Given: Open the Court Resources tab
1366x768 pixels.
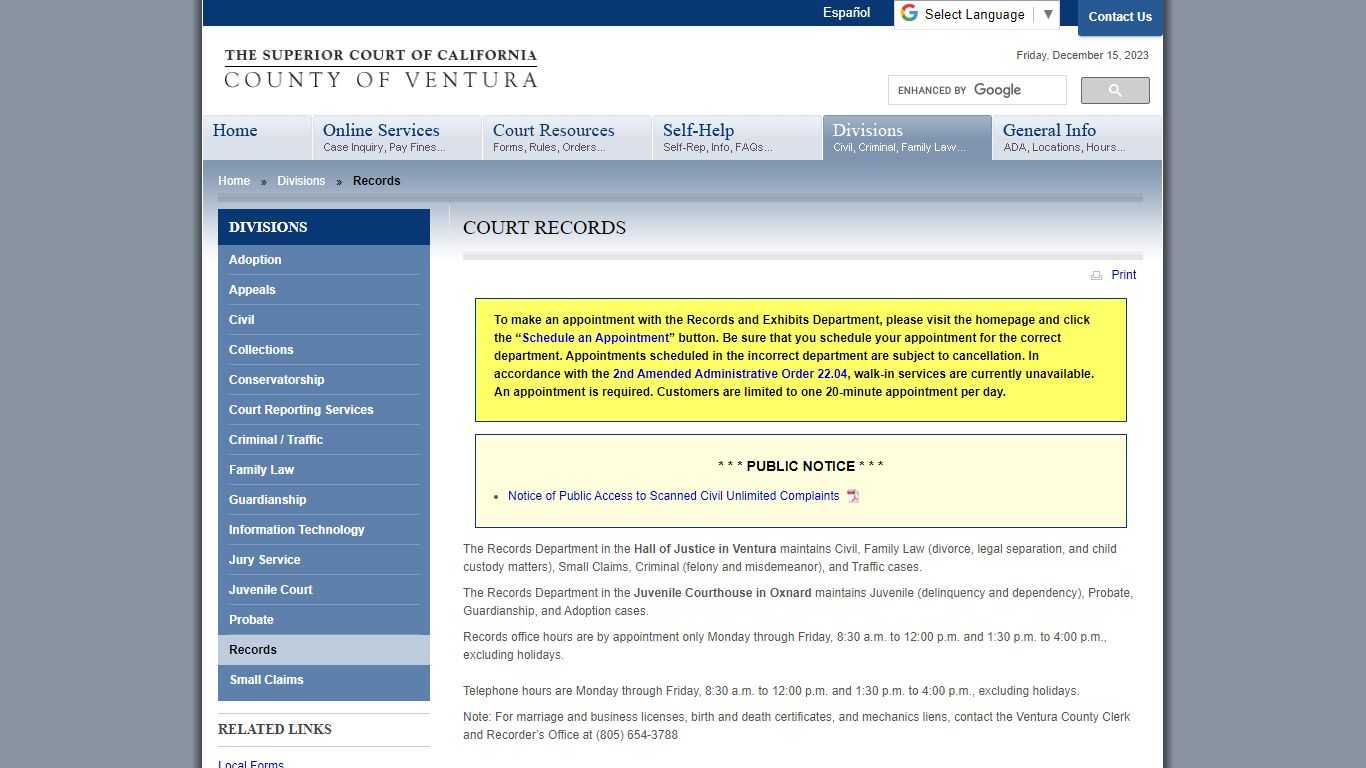Looking at the screenshot, I should click(x=567, y=138).
